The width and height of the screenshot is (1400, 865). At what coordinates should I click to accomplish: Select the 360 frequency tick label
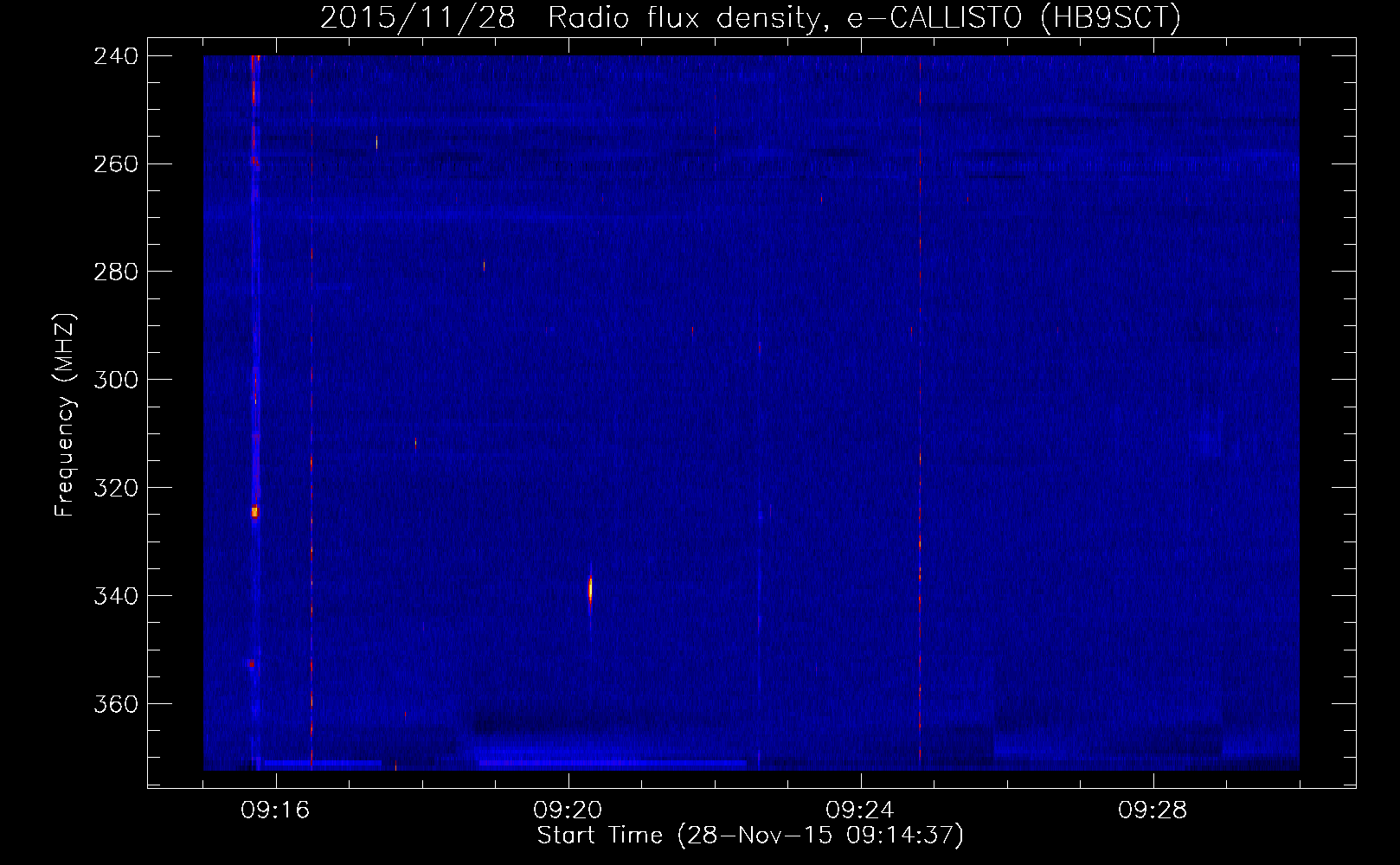pyautogui.click(x=116, y=705)
